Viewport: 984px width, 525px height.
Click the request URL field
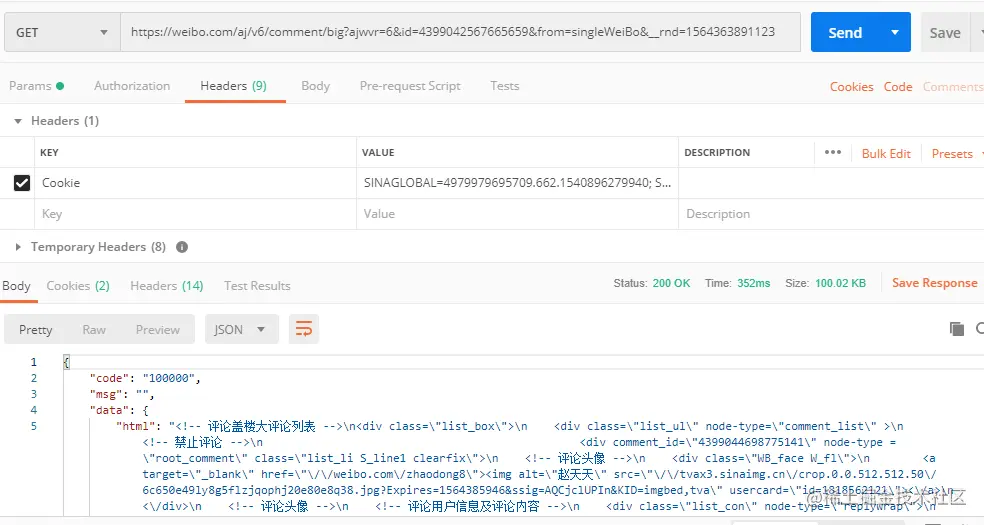pos(460,32)
